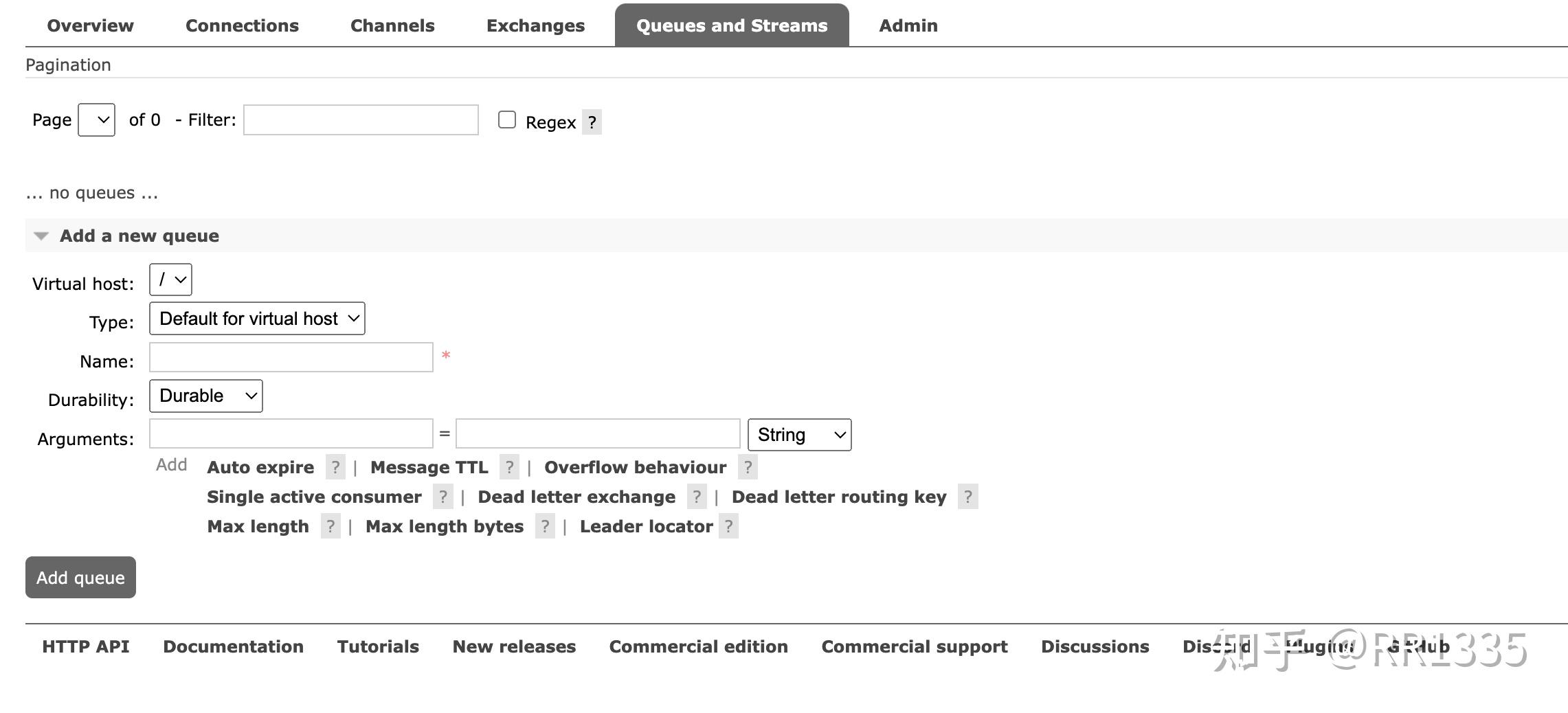The width and height of the screenshot is (1568, 713).
Task: Open help for Leader locator argument
Action: click(x=729, y=526)
